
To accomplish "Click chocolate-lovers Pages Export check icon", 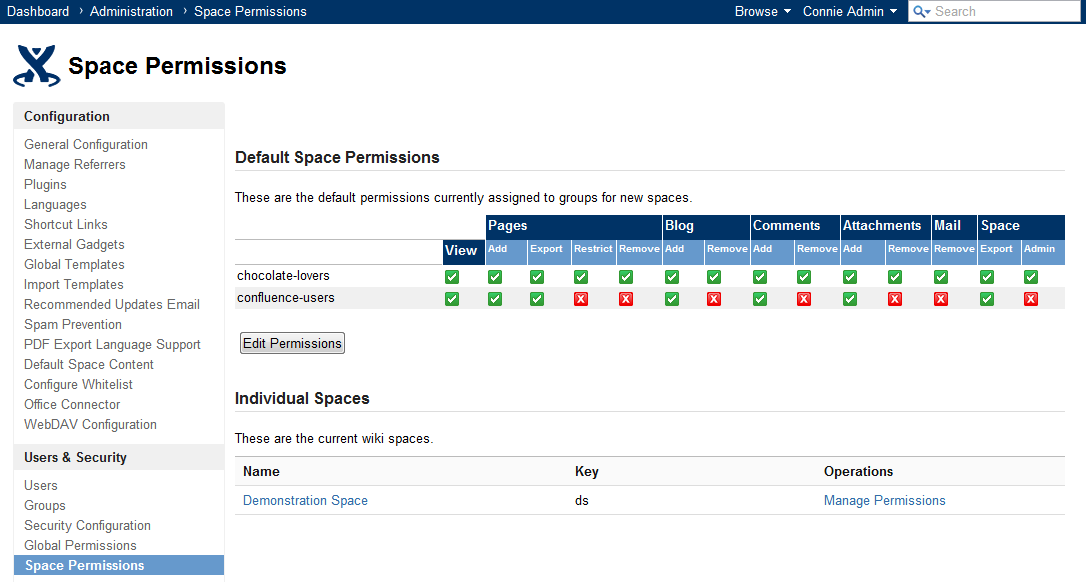I will click(x=537, y=277).
